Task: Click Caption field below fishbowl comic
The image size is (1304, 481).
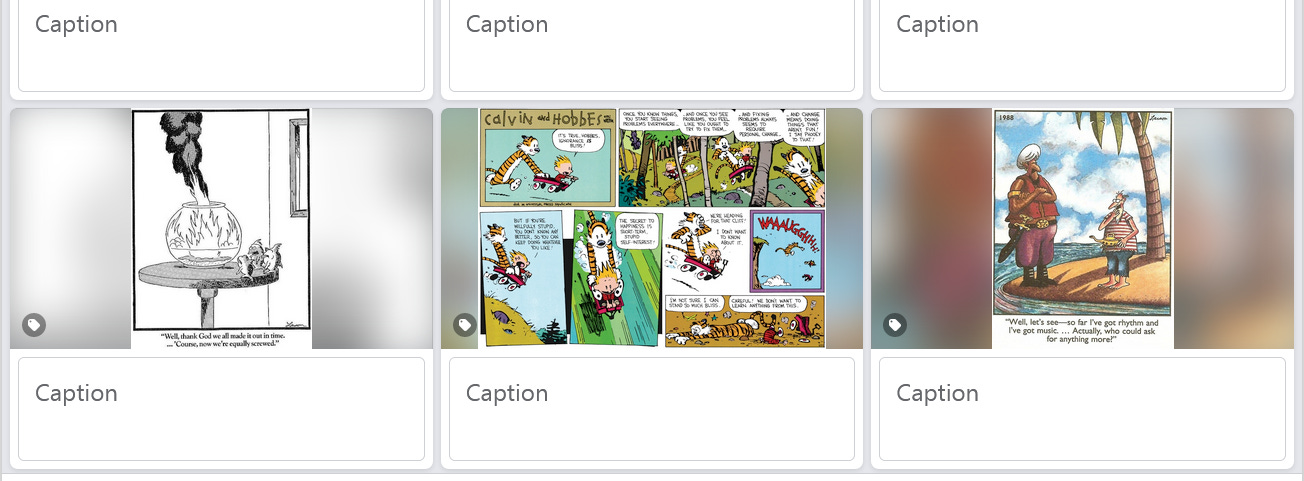Action: pos(221,409)
